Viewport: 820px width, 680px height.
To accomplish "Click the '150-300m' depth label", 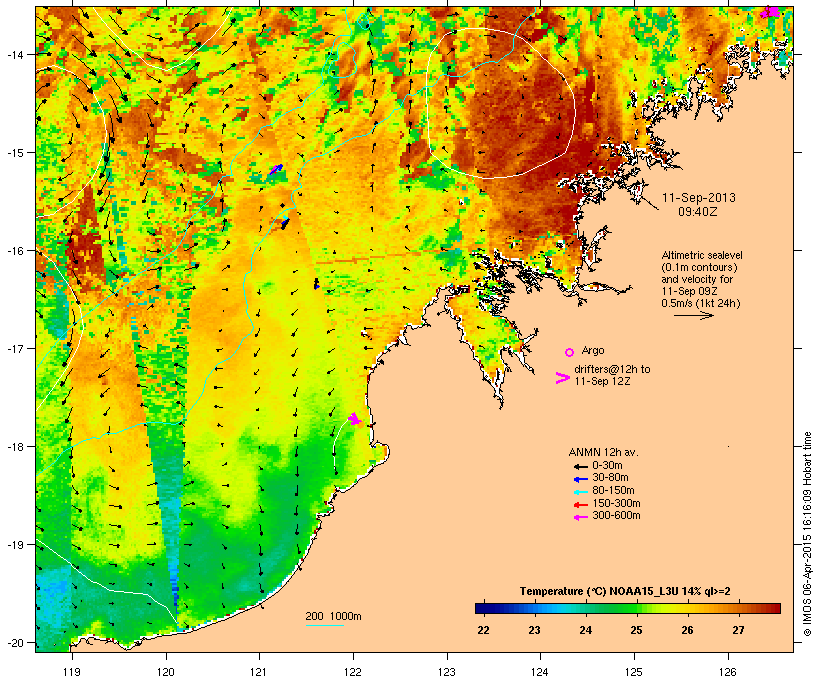I will tap(616, 503).
